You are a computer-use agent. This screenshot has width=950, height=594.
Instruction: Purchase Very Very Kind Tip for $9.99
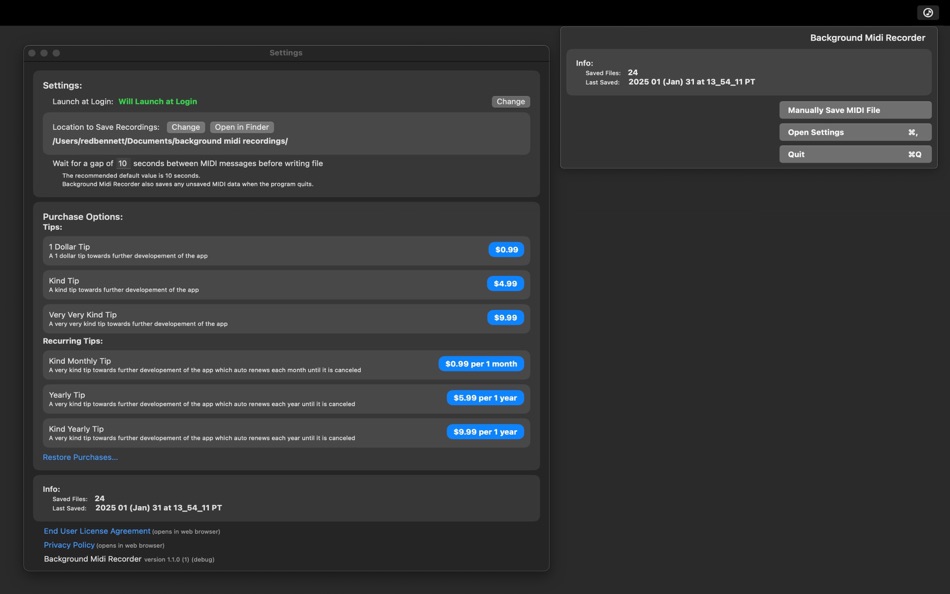(x=505, y=318)
